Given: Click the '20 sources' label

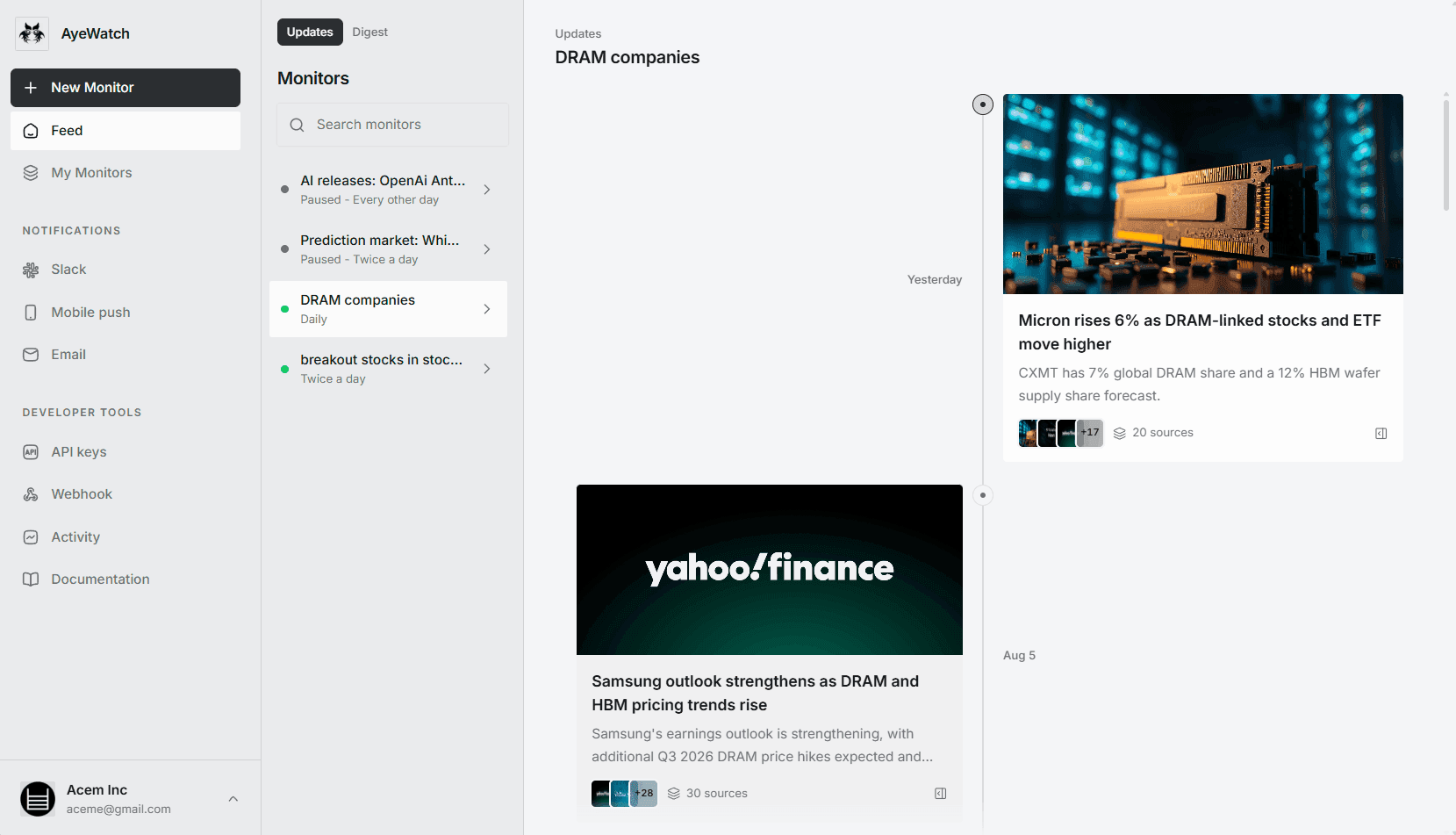Looking at the screenshot, I should coord(1163,433).
